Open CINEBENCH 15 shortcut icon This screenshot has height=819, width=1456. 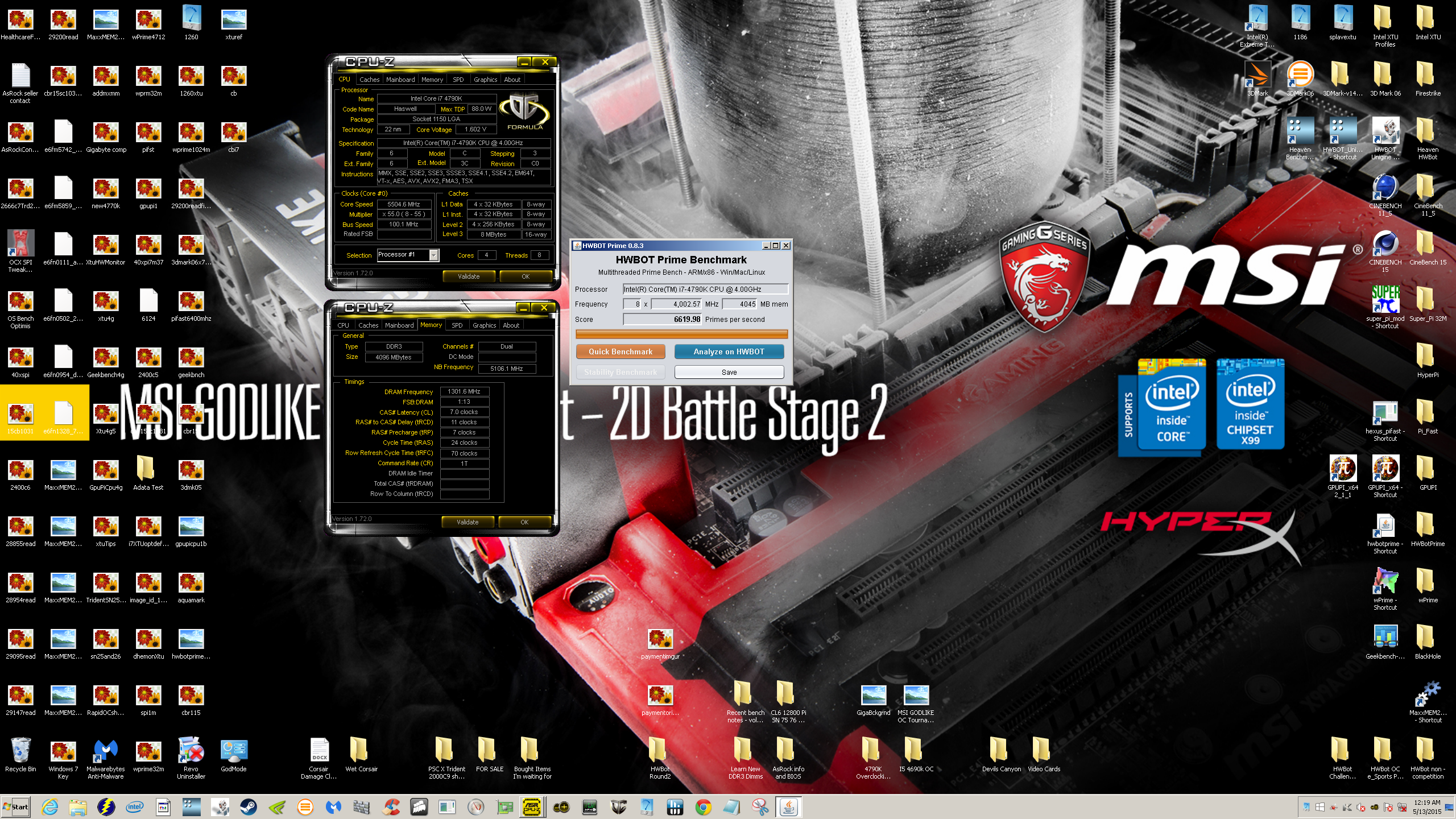pyautogui.click(x=1385, y=251)
